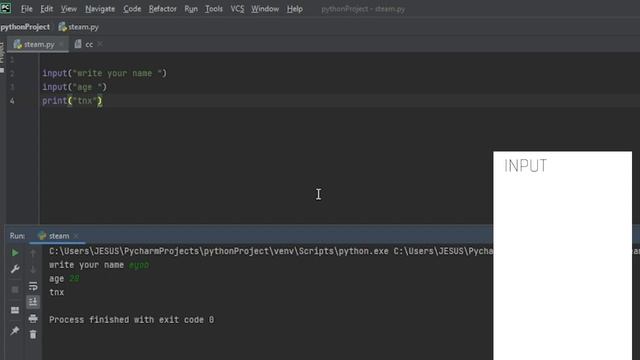Close the cc editor tab
Screen dimensions: 640x360
[100, 44]
